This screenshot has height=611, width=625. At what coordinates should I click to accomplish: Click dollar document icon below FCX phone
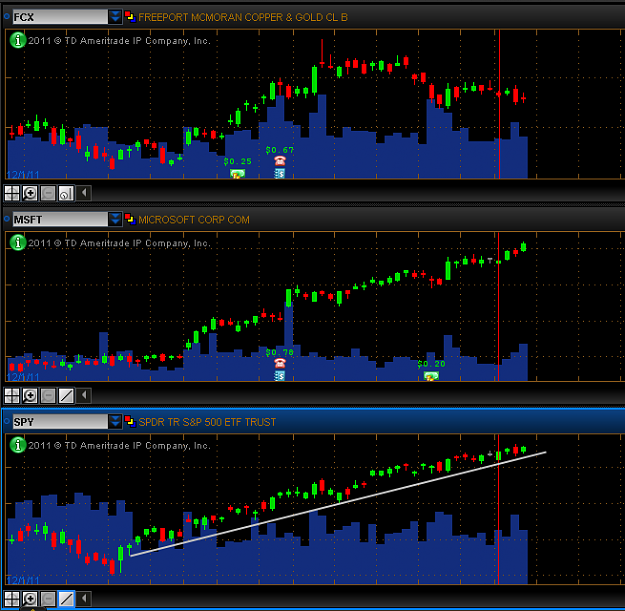(x=280, y=173)
